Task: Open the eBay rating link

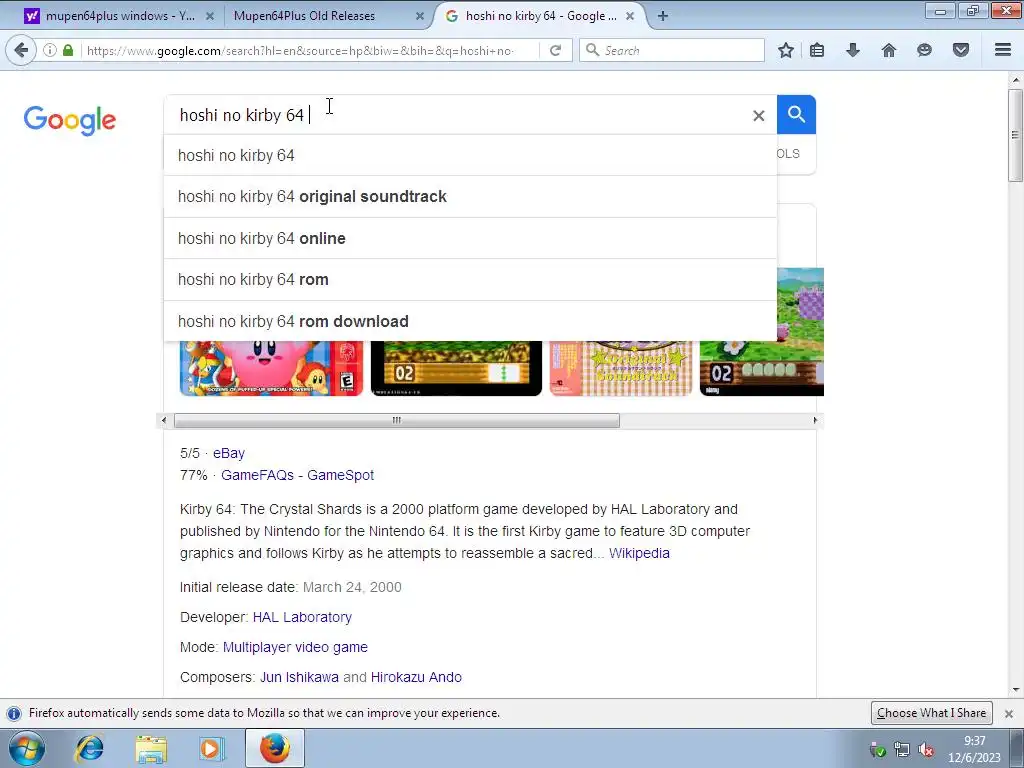Action: pos(229,453)
